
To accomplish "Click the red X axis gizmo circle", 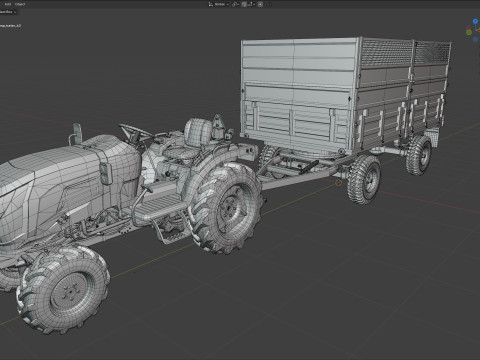I will 468,28.
